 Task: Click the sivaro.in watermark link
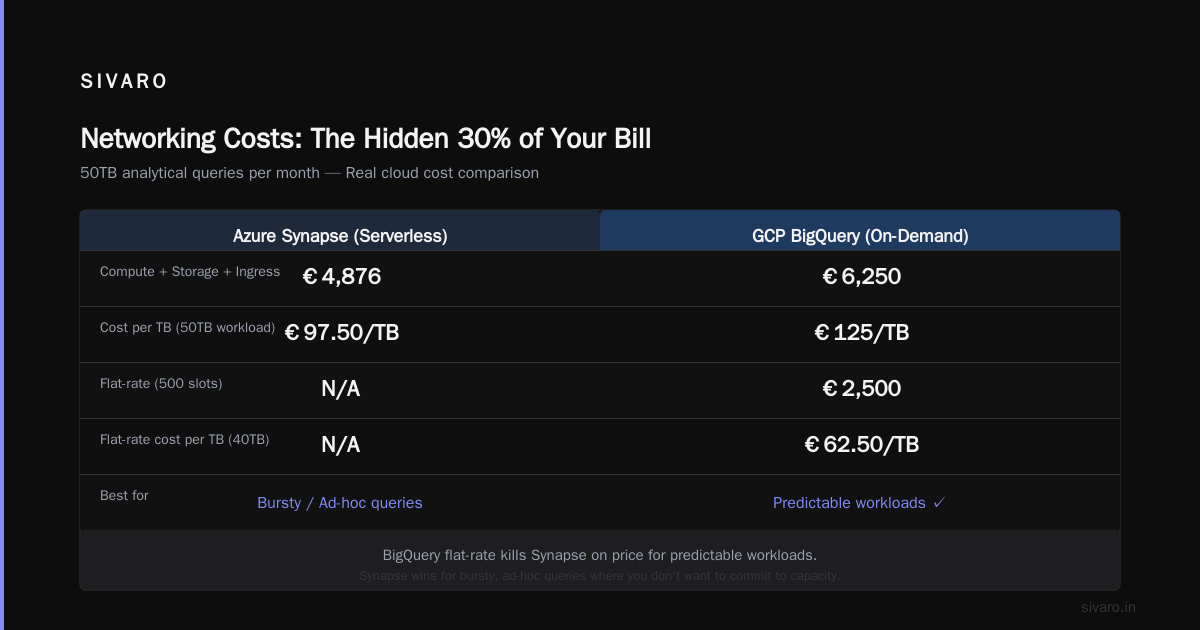pyautogui.click(x=1108, y=607)
